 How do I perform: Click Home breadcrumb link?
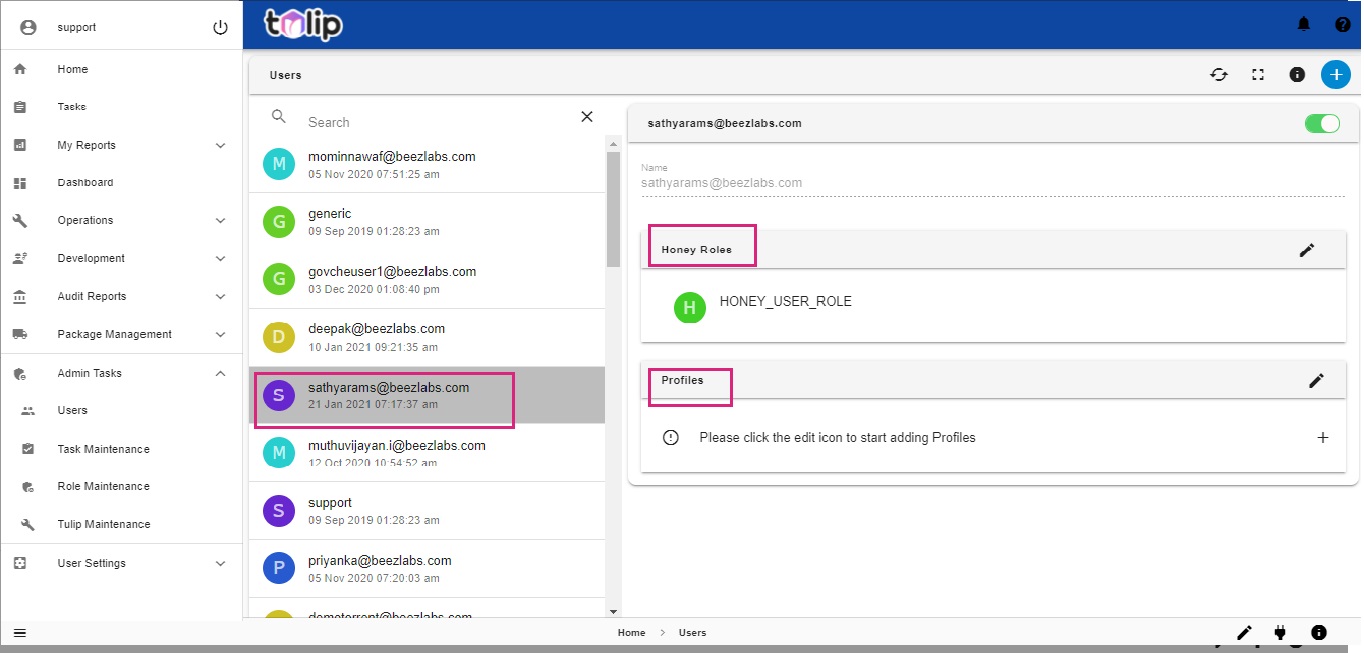tap(631, 633)
